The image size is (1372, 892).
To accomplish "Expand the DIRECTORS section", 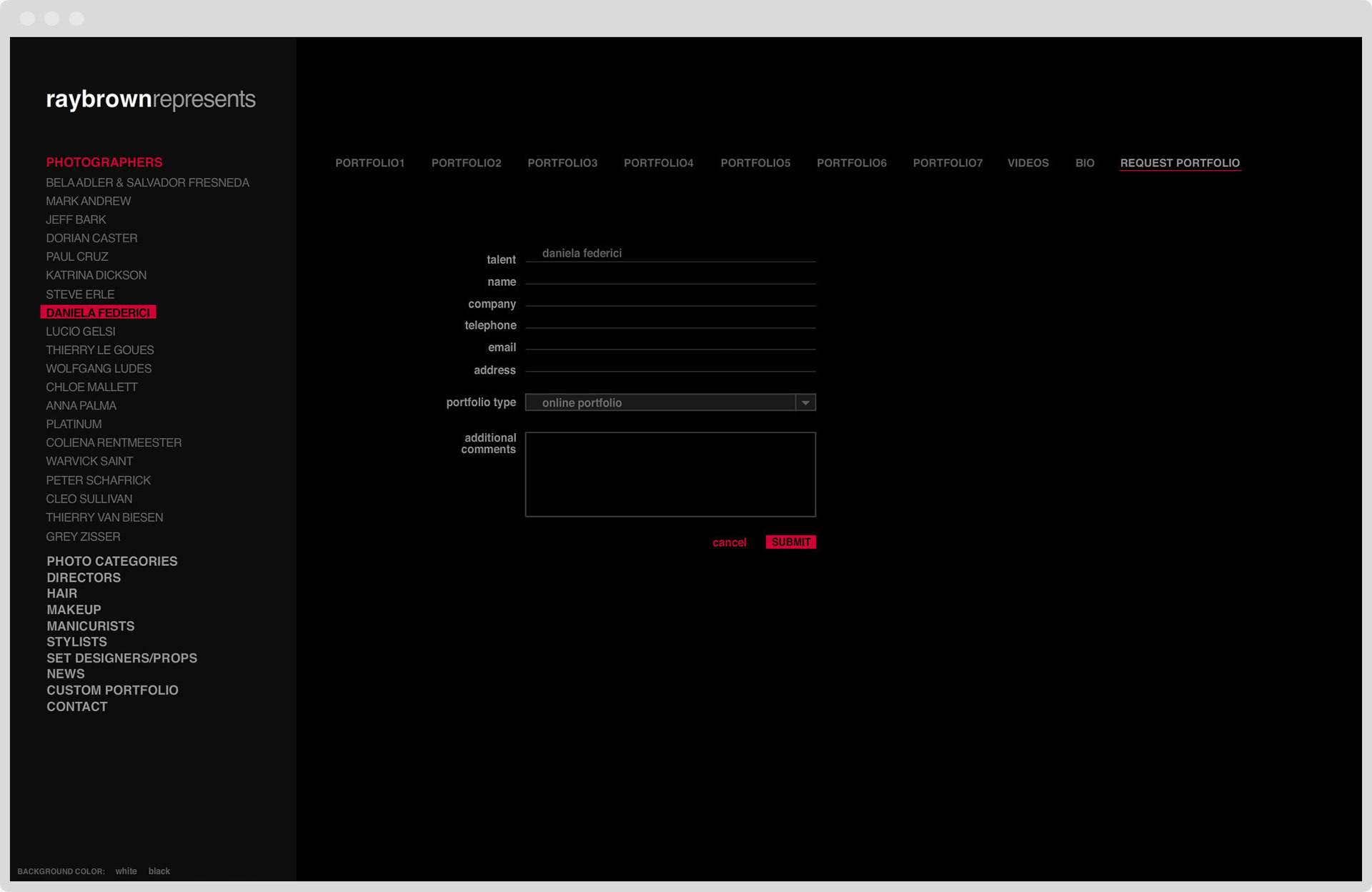I will coord(84,578).
